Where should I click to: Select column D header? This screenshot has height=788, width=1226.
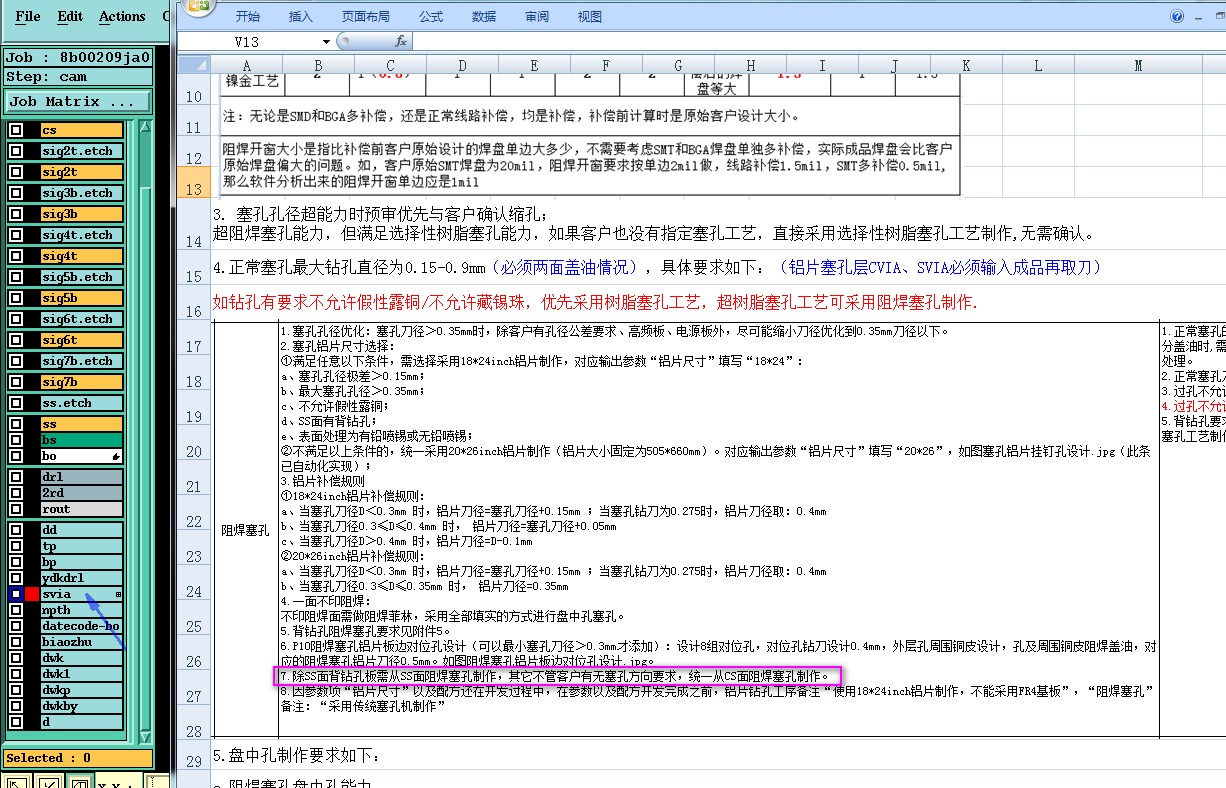pyautogui.click(x=462, y=66)
